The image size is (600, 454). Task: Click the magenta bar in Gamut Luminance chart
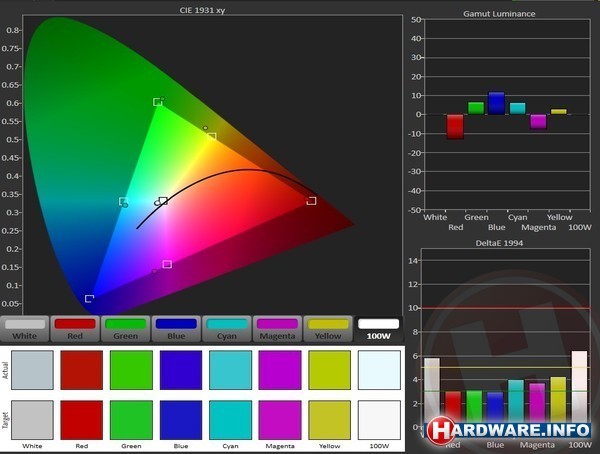click(x=538, y=122)
